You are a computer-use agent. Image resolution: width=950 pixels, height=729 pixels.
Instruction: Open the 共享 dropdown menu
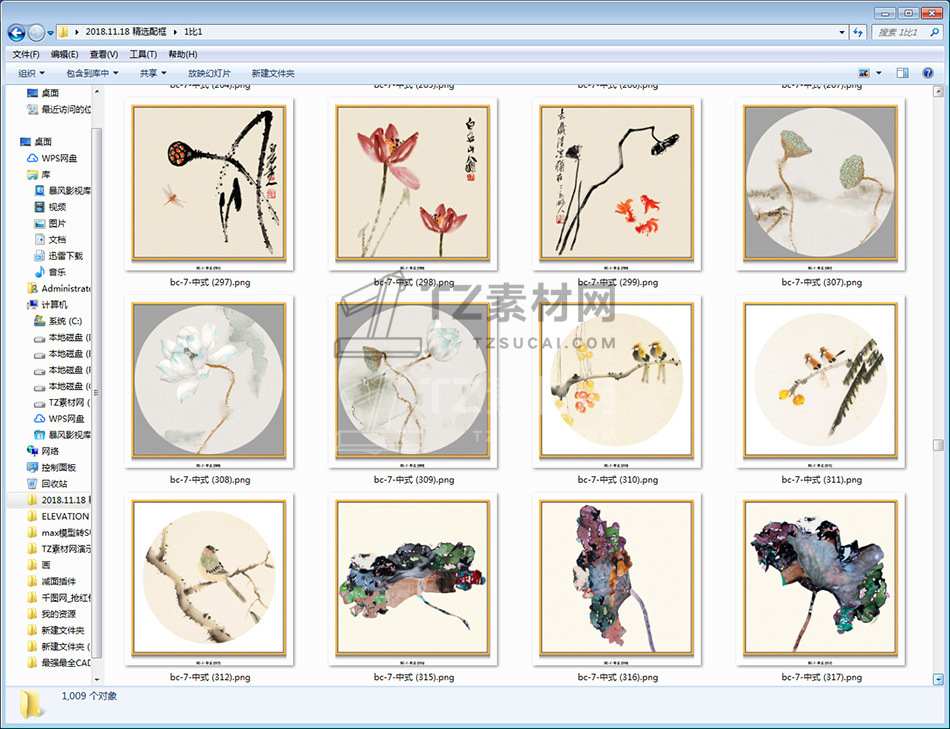[153, 73]
